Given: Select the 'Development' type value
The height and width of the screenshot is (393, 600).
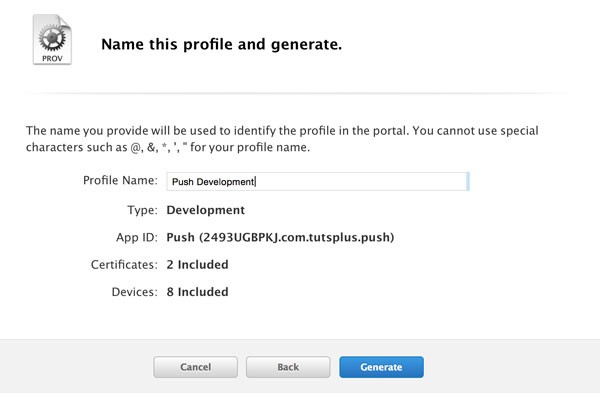Looking at the screenshot, I should [x=205, y=210].
